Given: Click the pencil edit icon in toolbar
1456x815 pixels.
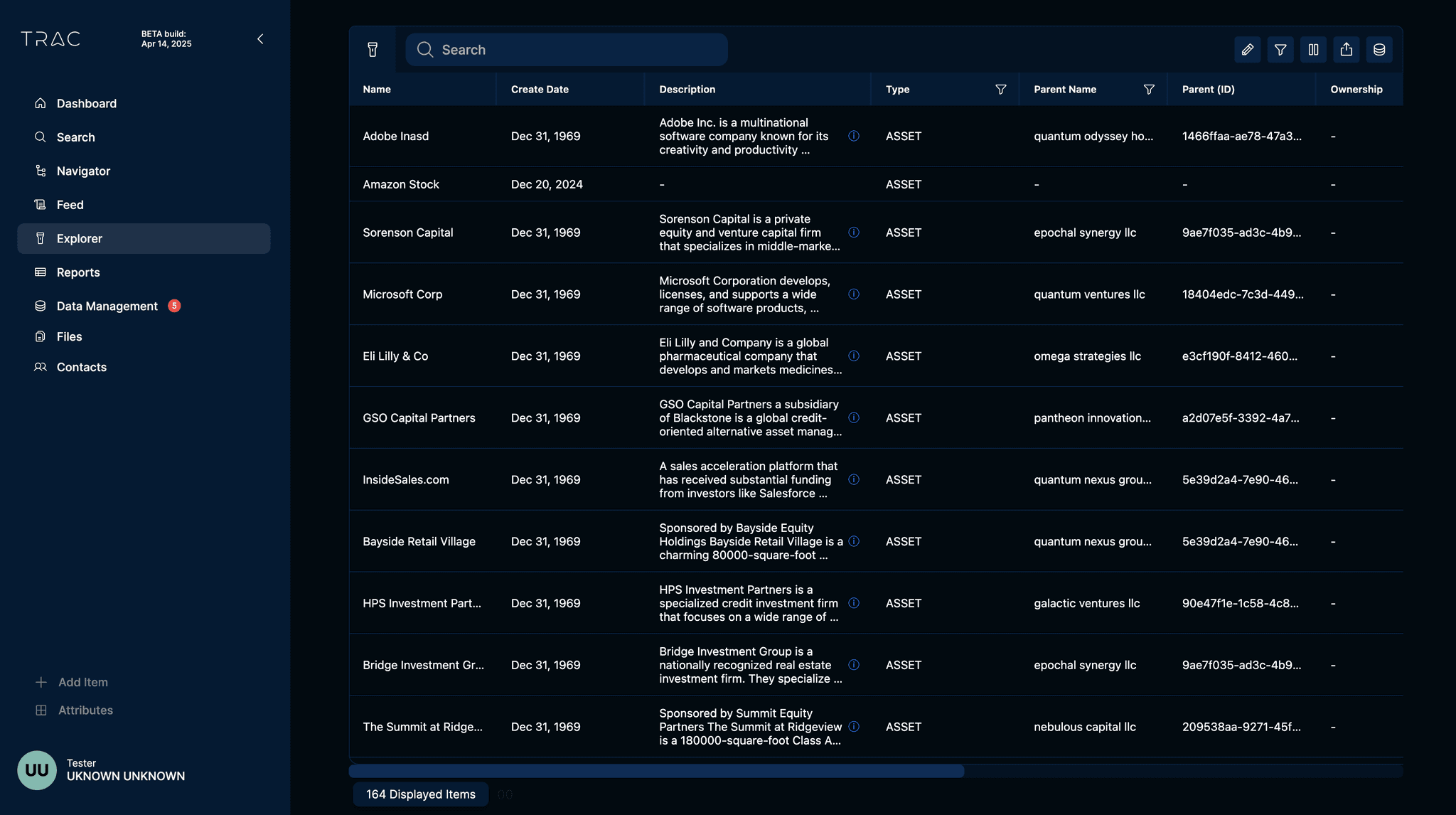Looking at the screenshot, I should 1247,50.
